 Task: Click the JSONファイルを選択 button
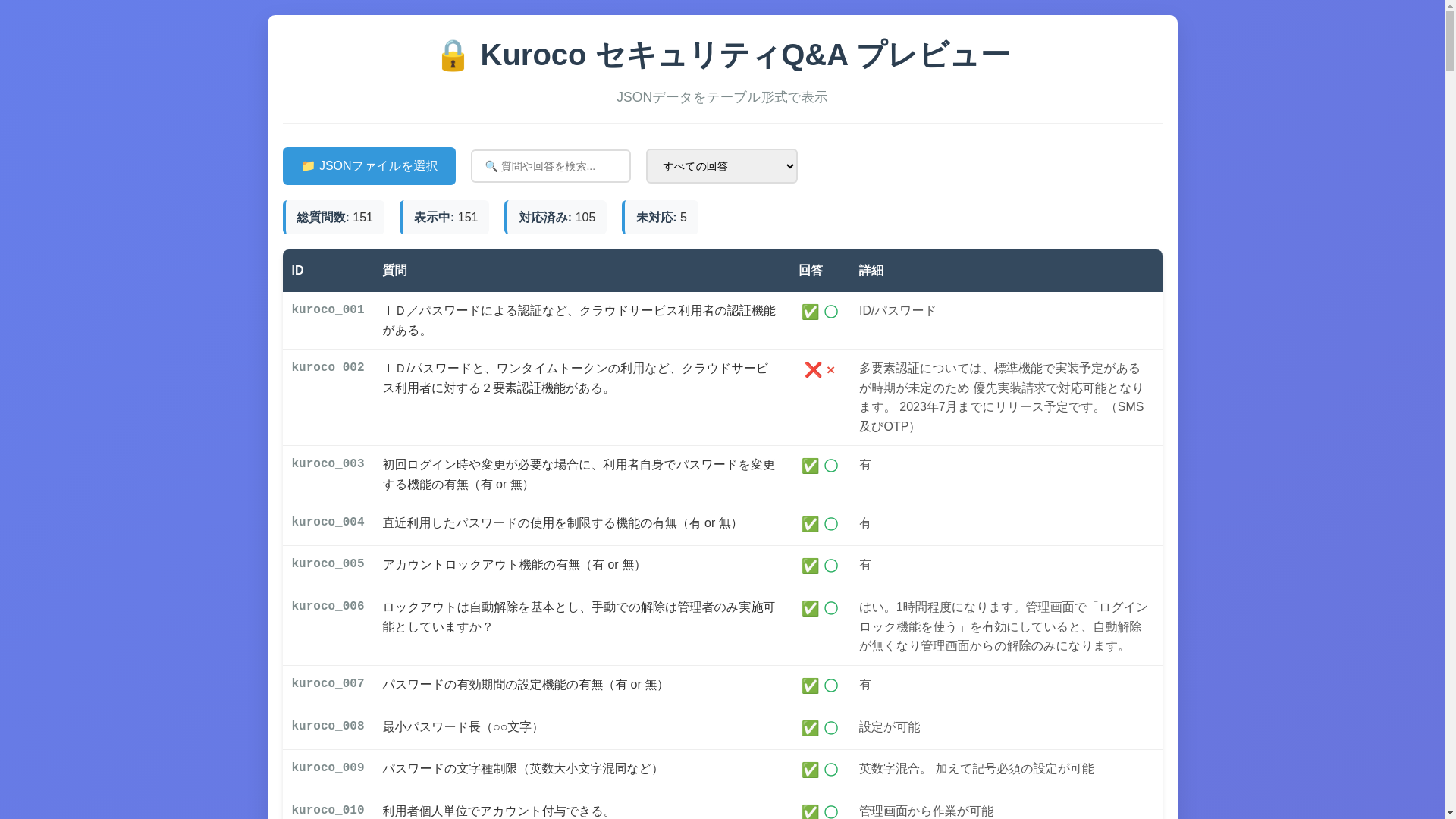tap(369, 166)
